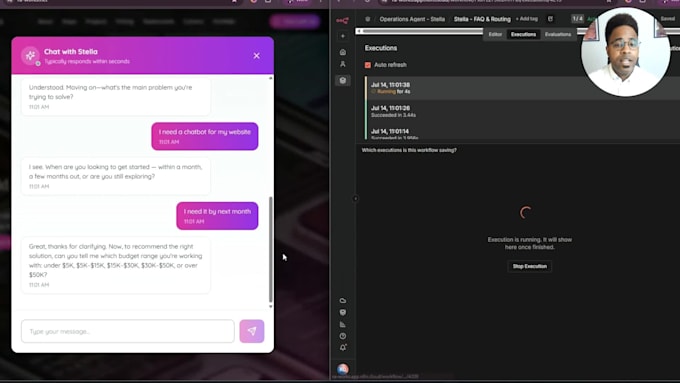Click the n8n logo in sidebar
680x383 pixels.
[x=342, y=20]
